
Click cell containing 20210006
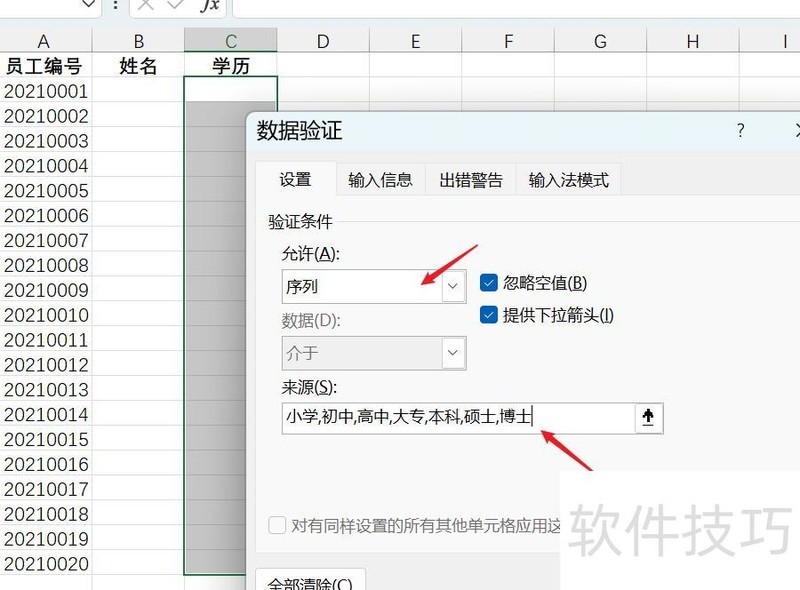(45, 215)
